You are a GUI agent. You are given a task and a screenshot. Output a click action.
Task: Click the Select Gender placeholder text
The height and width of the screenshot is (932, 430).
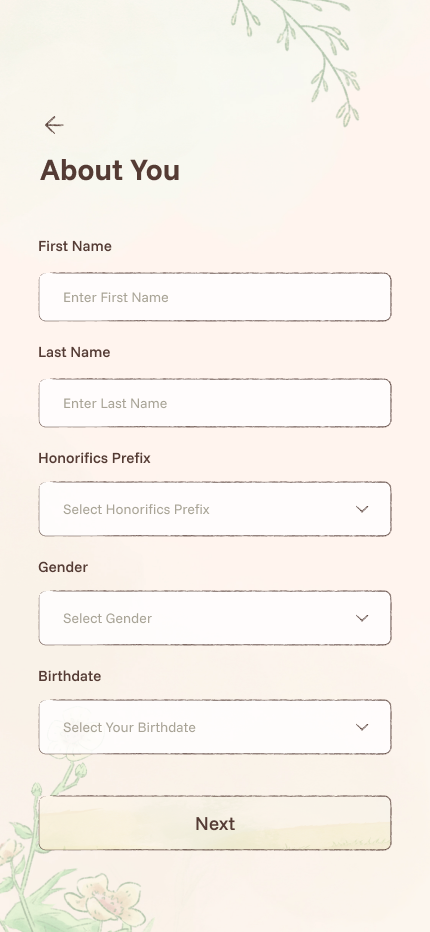(108, 618)
